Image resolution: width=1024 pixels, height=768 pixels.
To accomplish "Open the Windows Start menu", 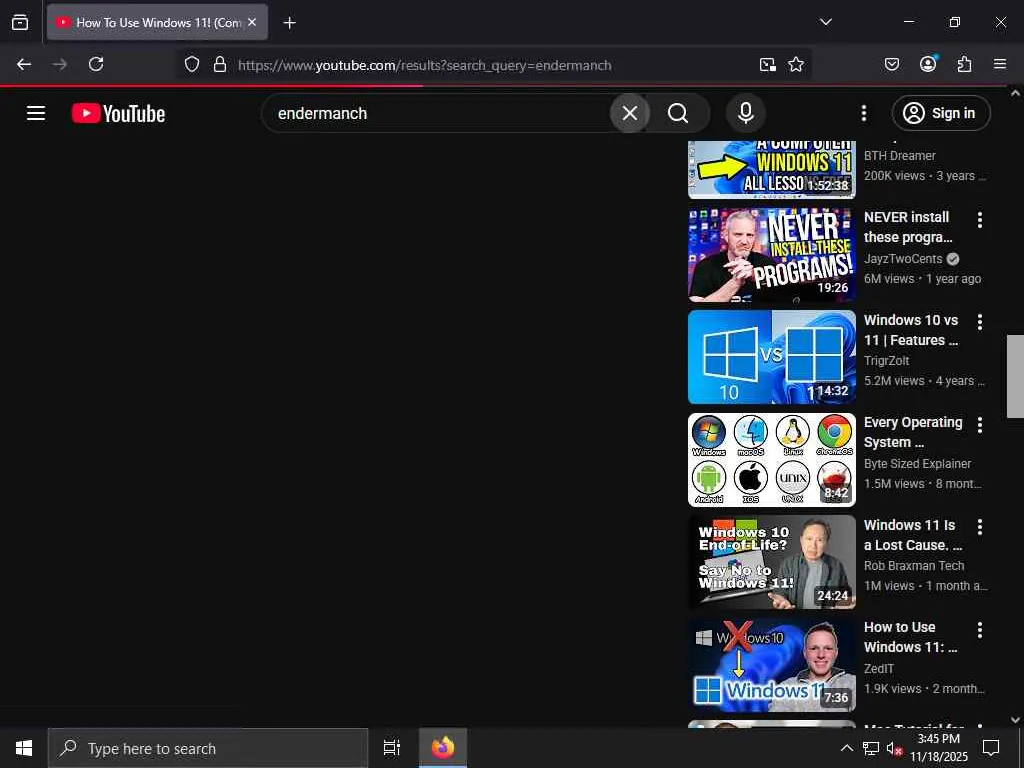I will tap(24, 748).
